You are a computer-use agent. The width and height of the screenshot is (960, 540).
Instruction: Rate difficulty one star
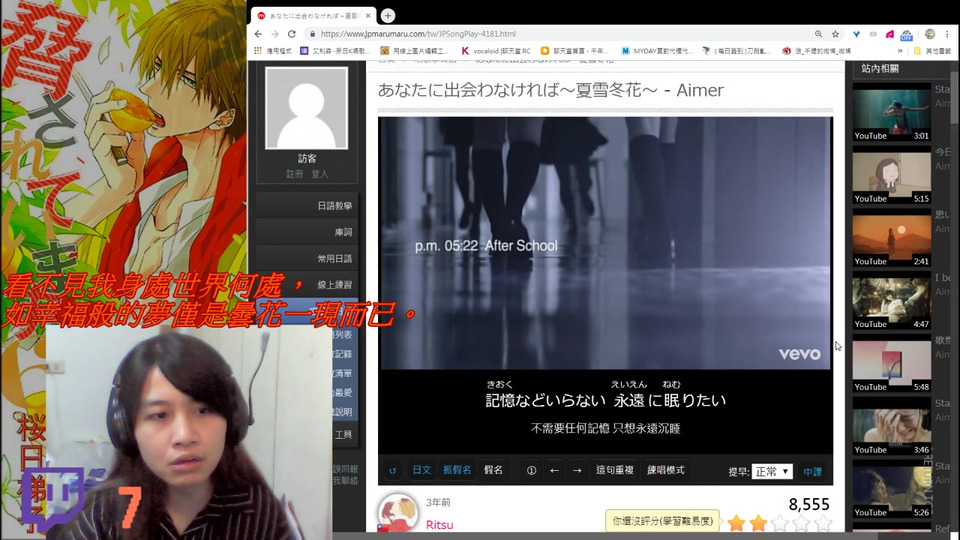[737, 522]
